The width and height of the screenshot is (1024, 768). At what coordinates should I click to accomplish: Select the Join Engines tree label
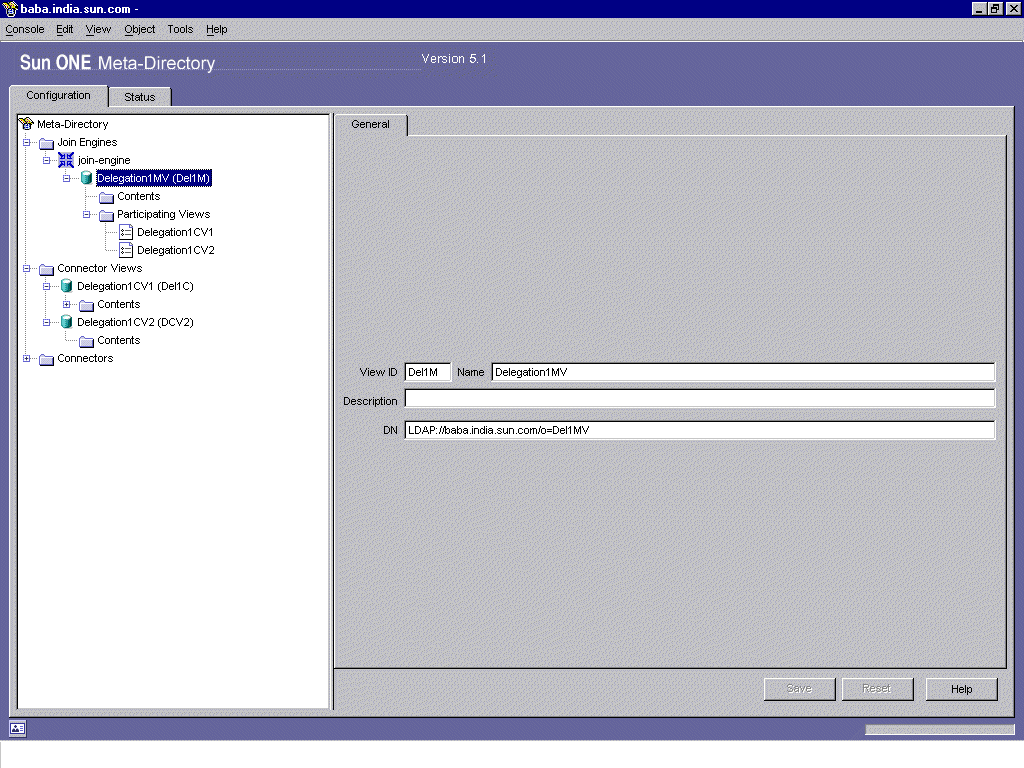tap(87, 142)
